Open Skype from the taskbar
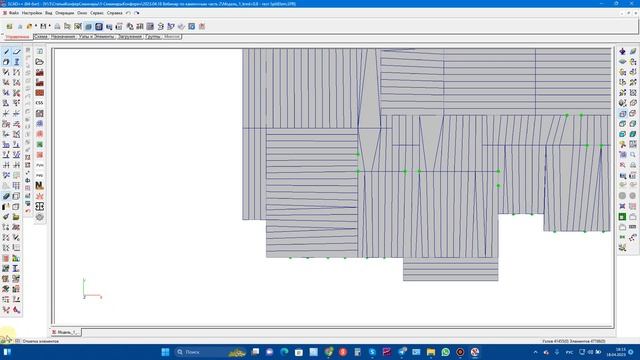640x360 pixels. tap(372, 352)
